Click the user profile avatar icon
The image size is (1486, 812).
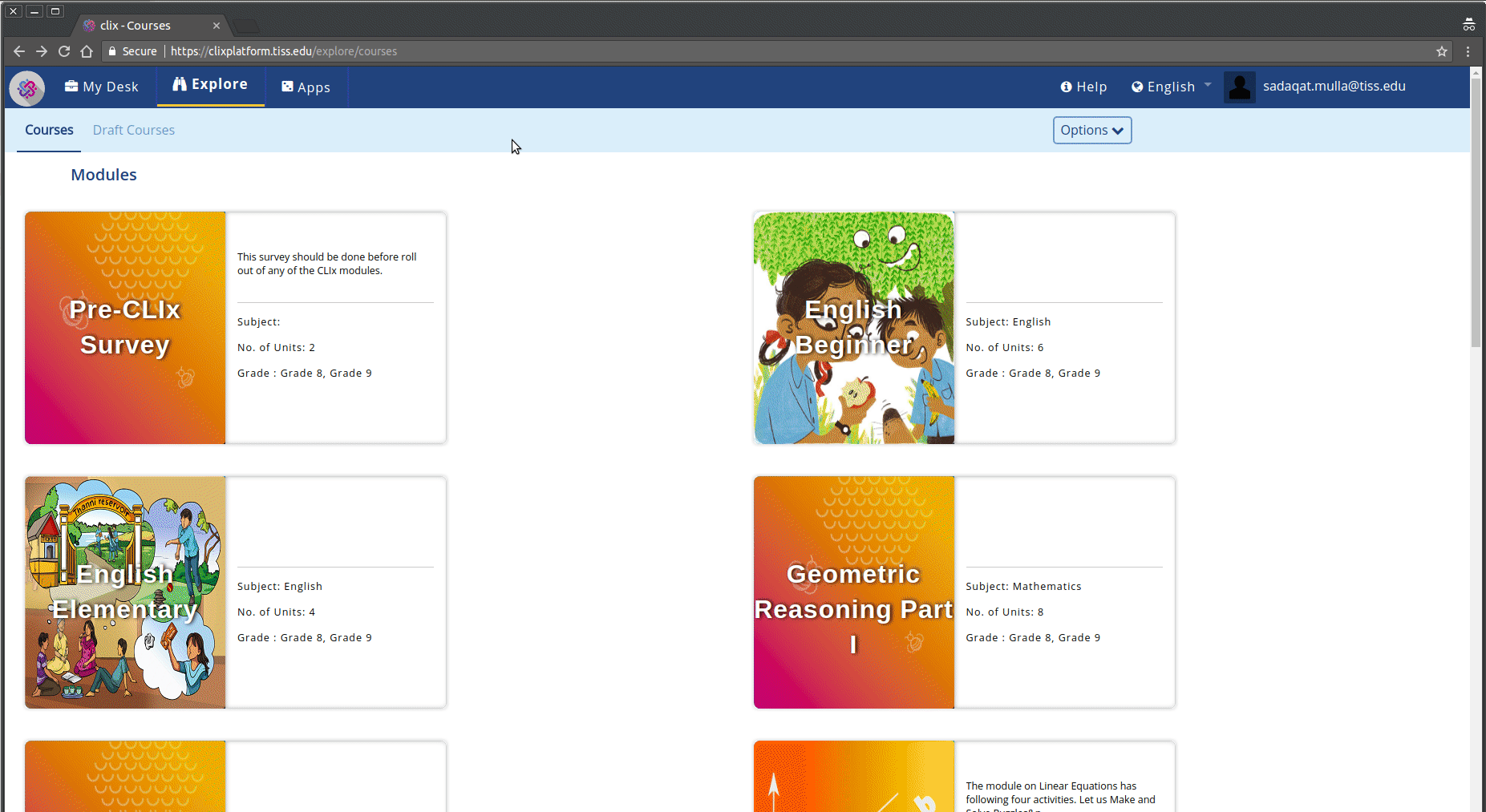point(1239,87)
